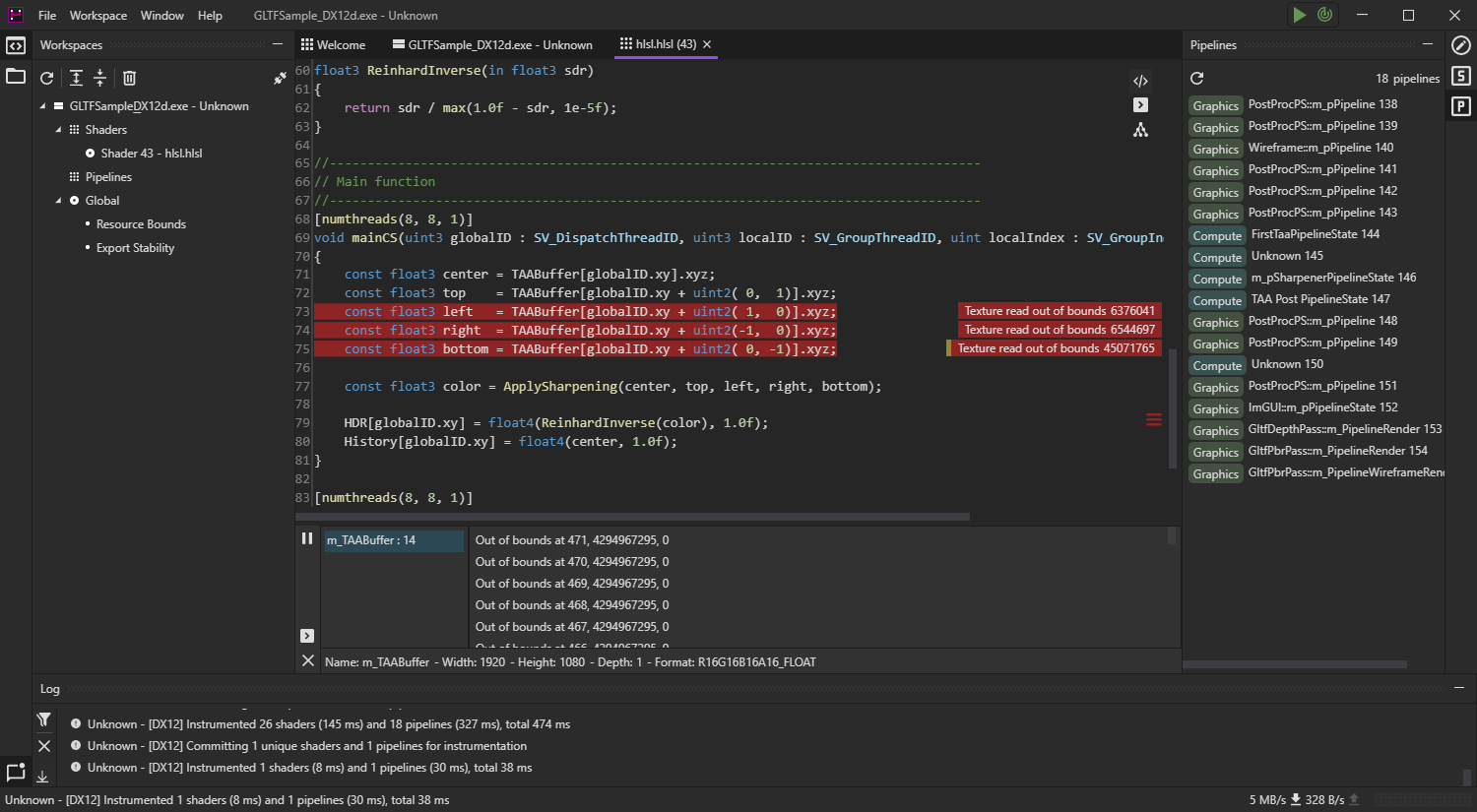Click the expand-all icon in Workspaces toolbar

[76, 78]
